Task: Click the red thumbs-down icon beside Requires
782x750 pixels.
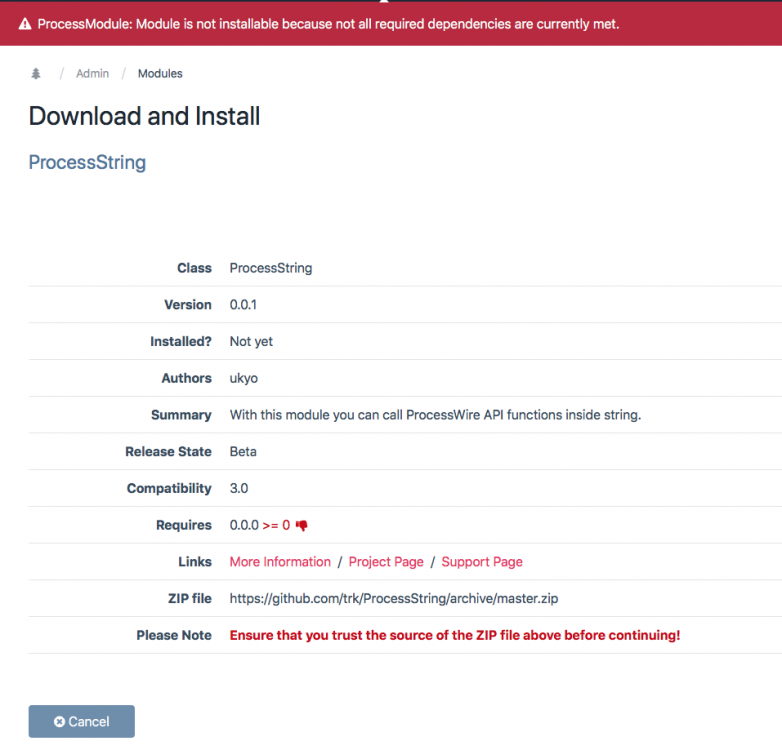Action: pos(301,525)
